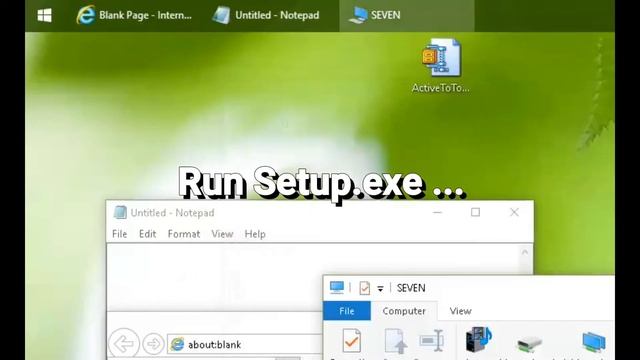
Task: Click the Notepad icon in window title bar
Action: 120,213
